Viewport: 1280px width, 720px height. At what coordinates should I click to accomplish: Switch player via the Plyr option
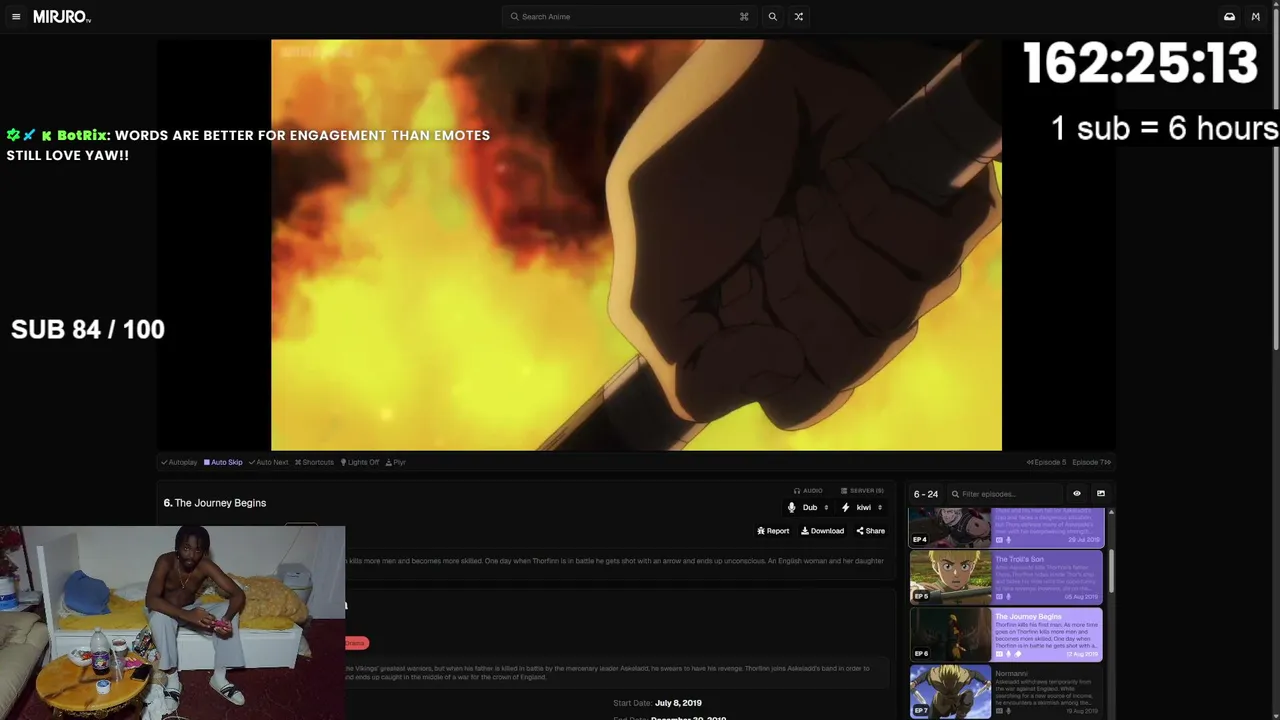[396, 462]
